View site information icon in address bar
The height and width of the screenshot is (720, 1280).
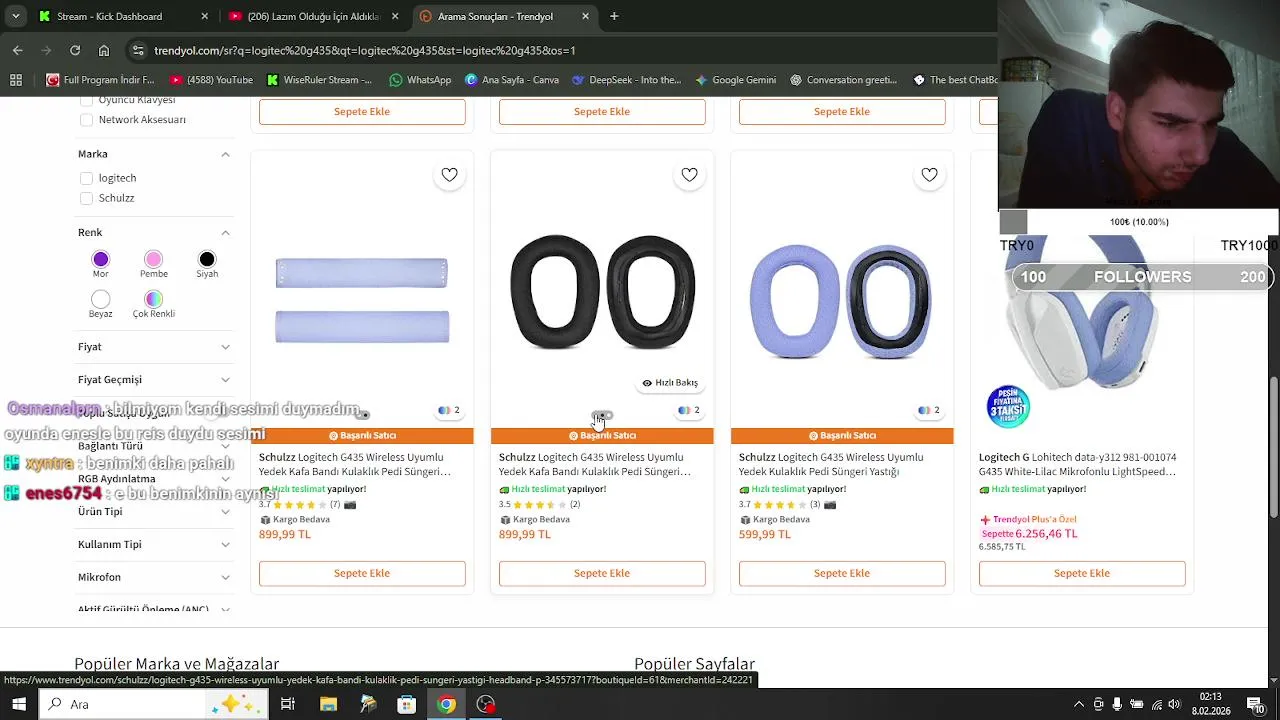pyautogui.click(x=138, y=50)
